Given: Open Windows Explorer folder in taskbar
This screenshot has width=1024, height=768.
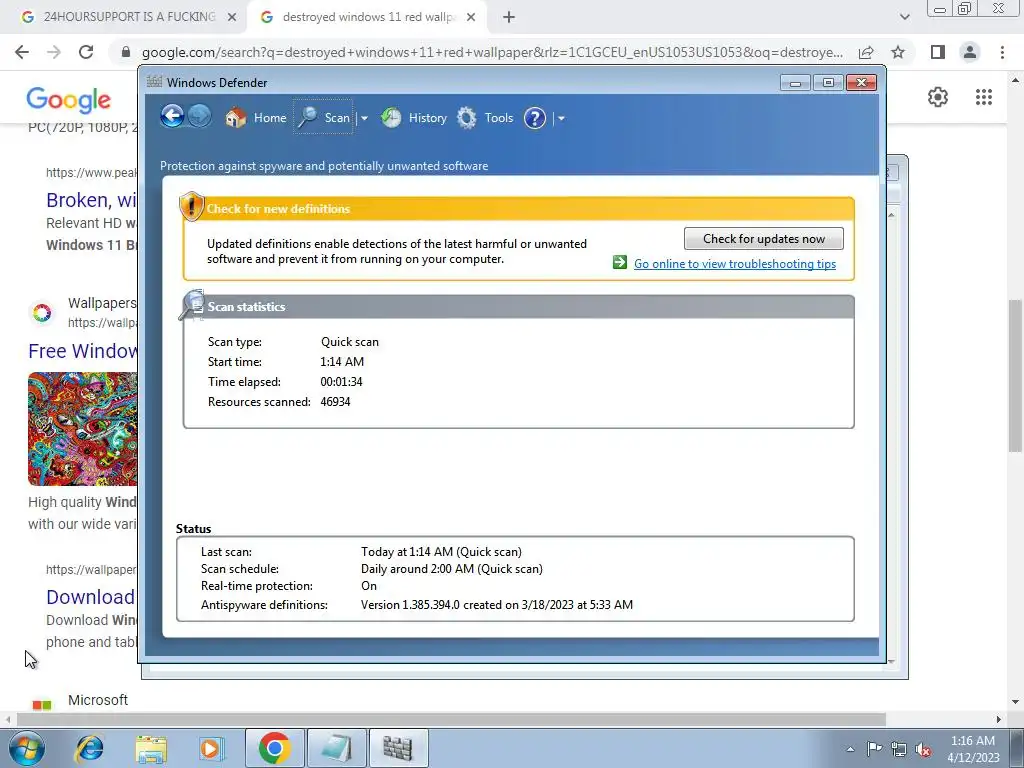Looking at the screenshot, I should click(151, 748).
